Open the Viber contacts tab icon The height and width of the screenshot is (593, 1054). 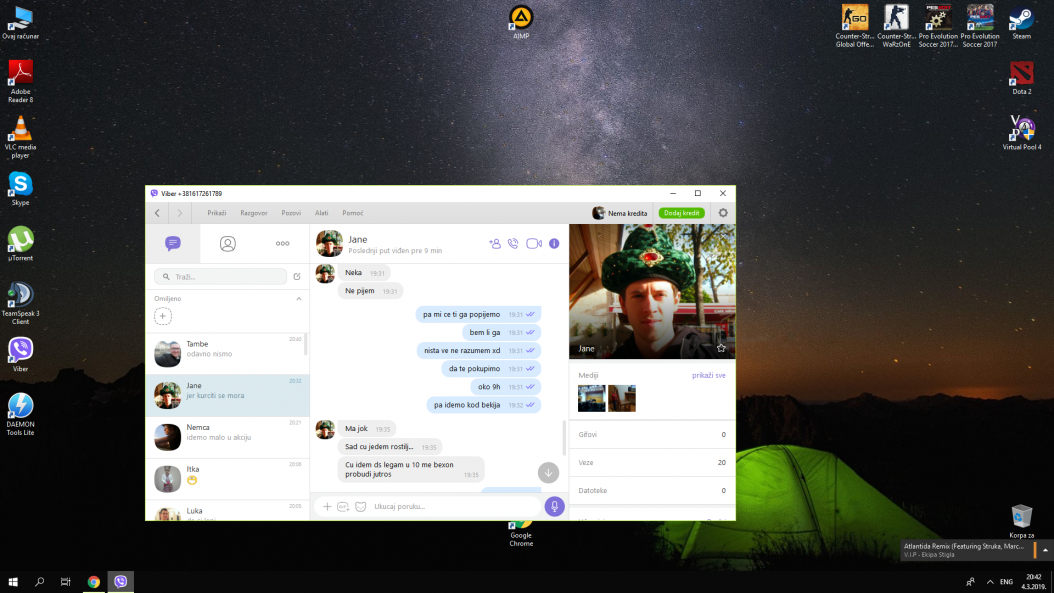click(x=228, y=243)
